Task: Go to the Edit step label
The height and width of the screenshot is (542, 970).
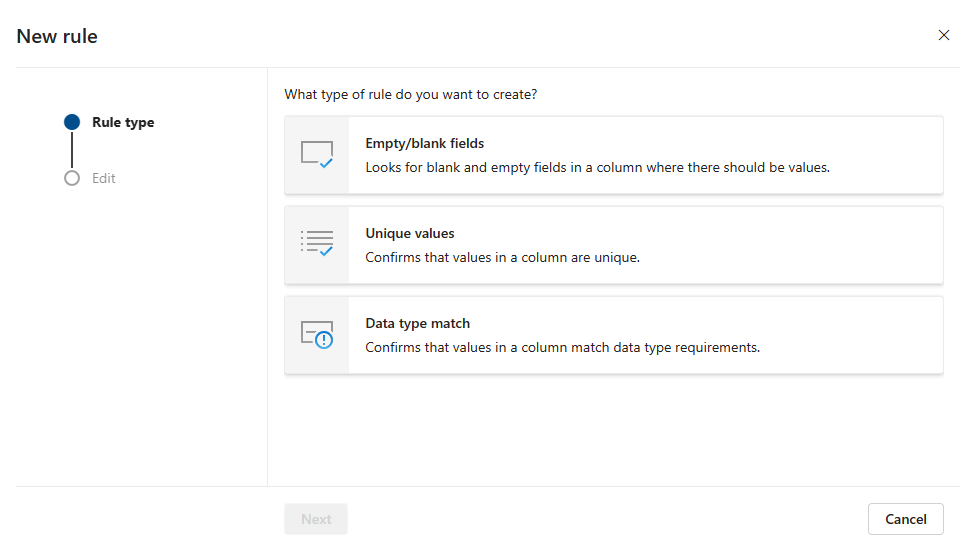Action: click(x=104, y=178)
